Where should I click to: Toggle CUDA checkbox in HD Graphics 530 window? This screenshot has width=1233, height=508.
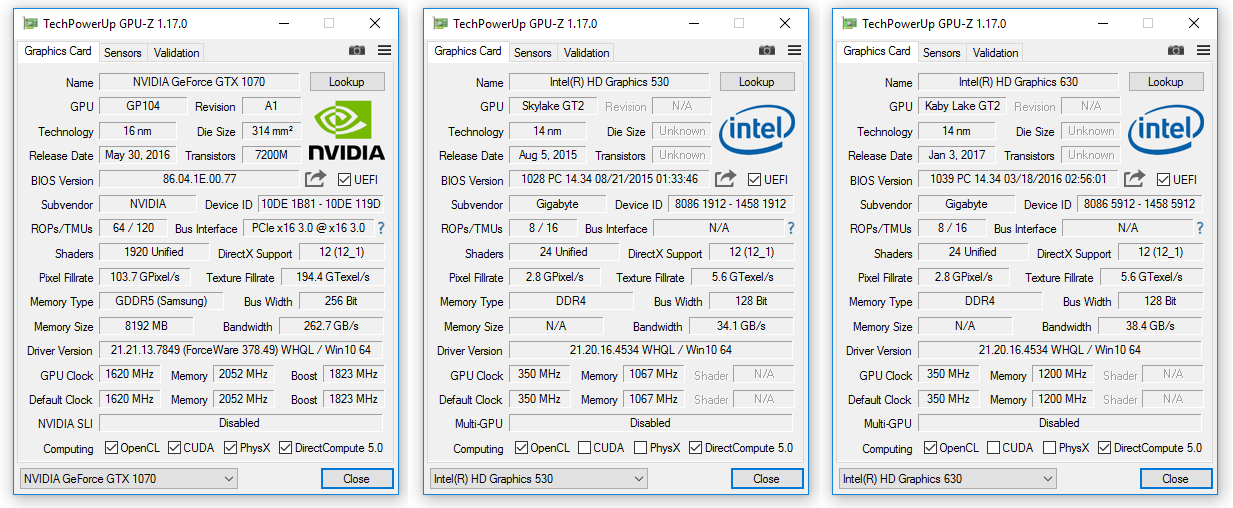tap(584, 448)
